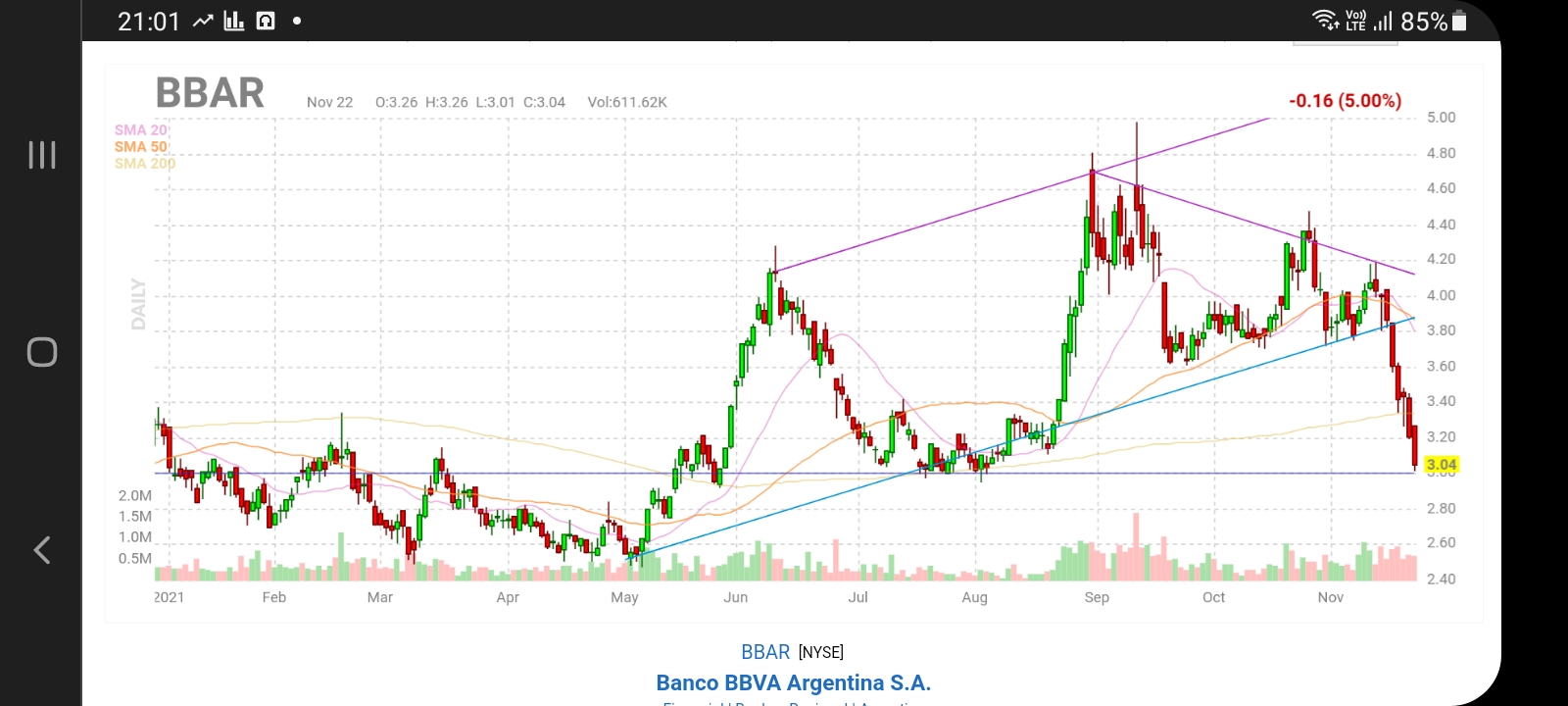Open Banco BBVA Argentina S.A. link

[793, 682]
